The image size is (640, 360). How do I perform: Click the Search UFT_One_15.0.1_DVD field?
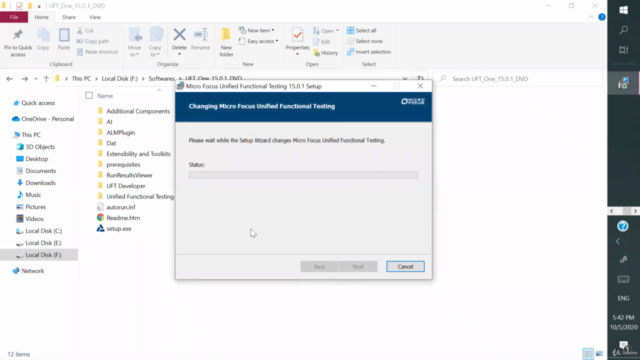point(518,79)
